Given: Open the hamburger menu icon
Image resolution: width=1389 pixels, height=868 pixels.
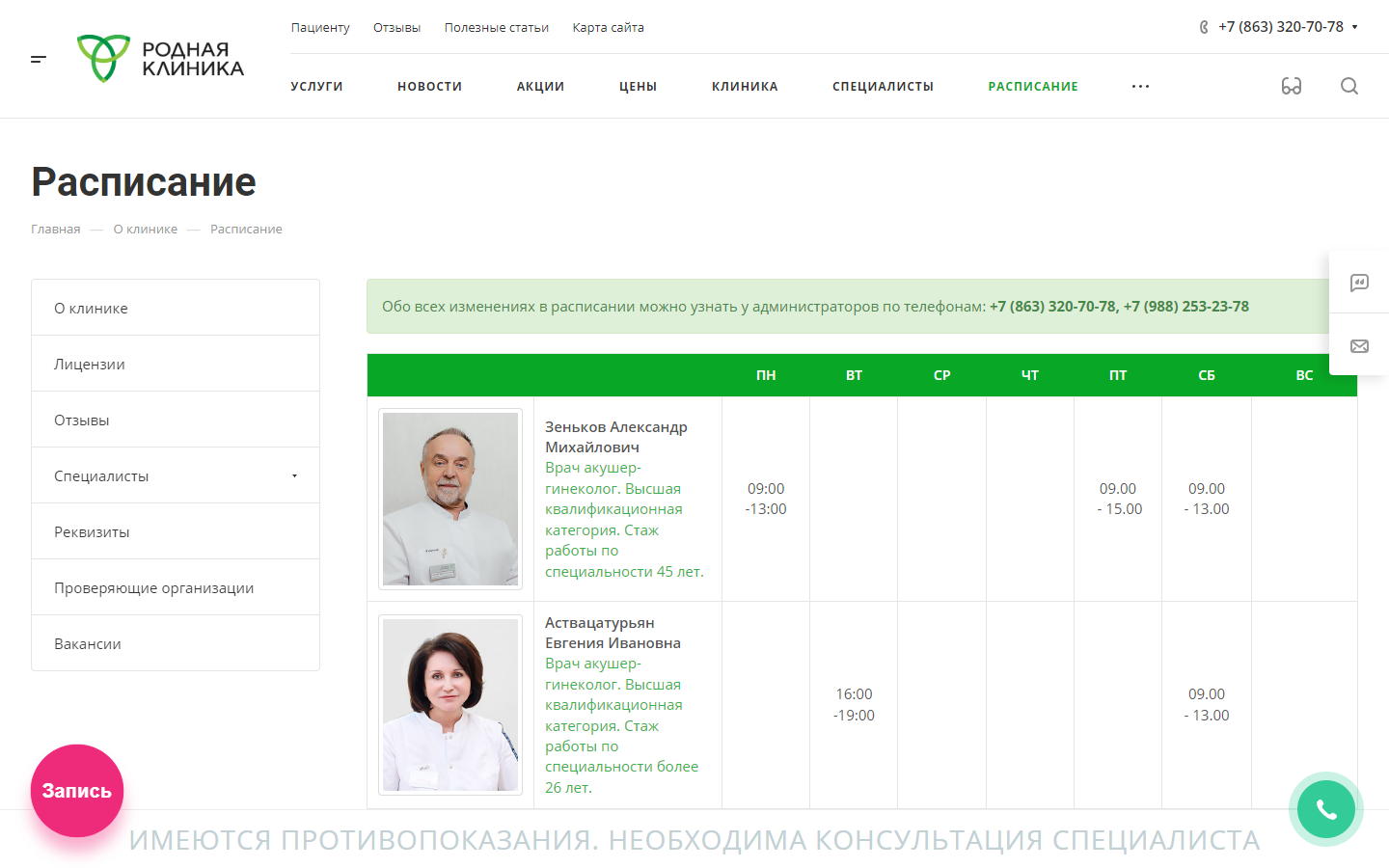Looking at the screenshot, I should click(39, 60).
